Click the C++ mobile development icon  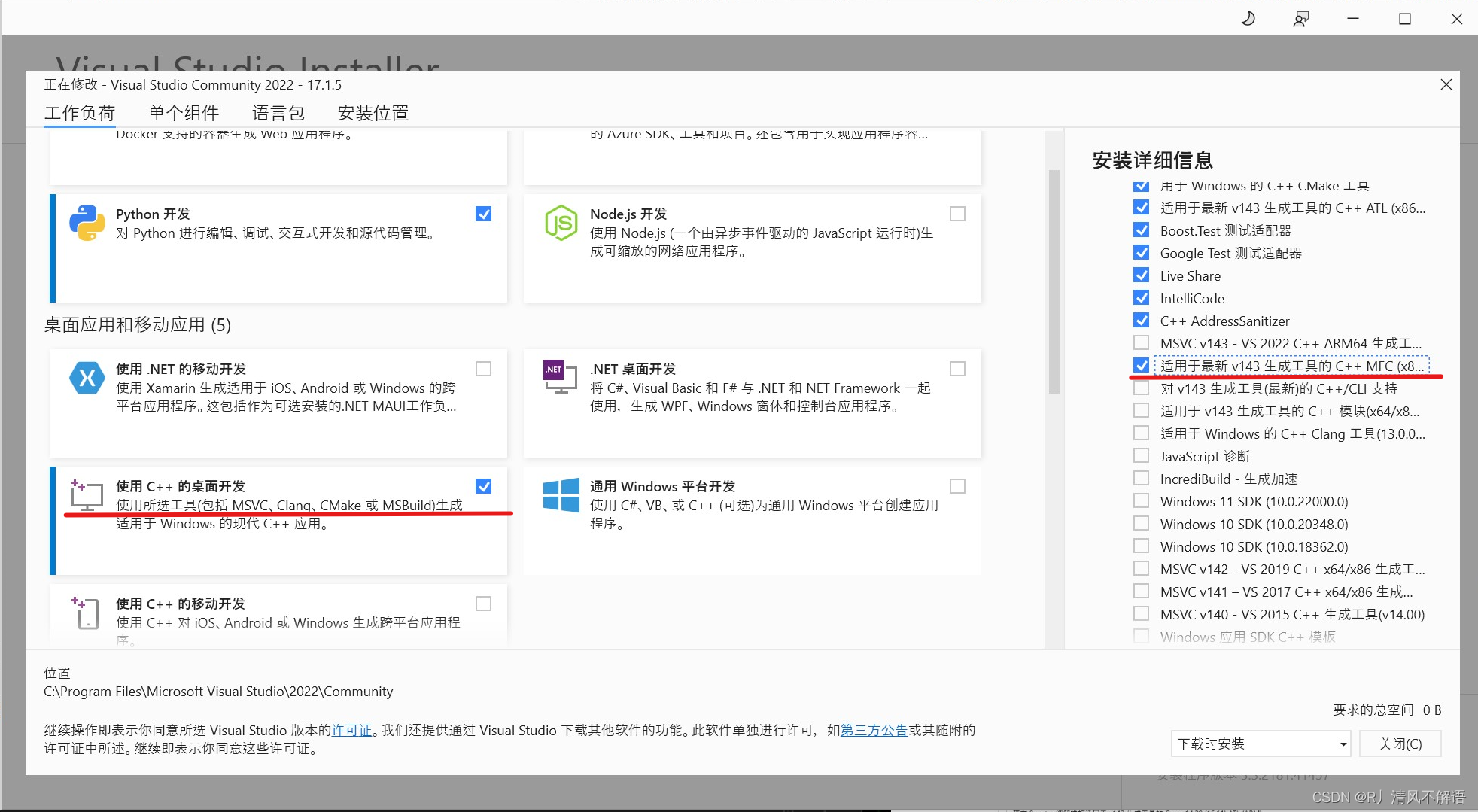point(86,613)
